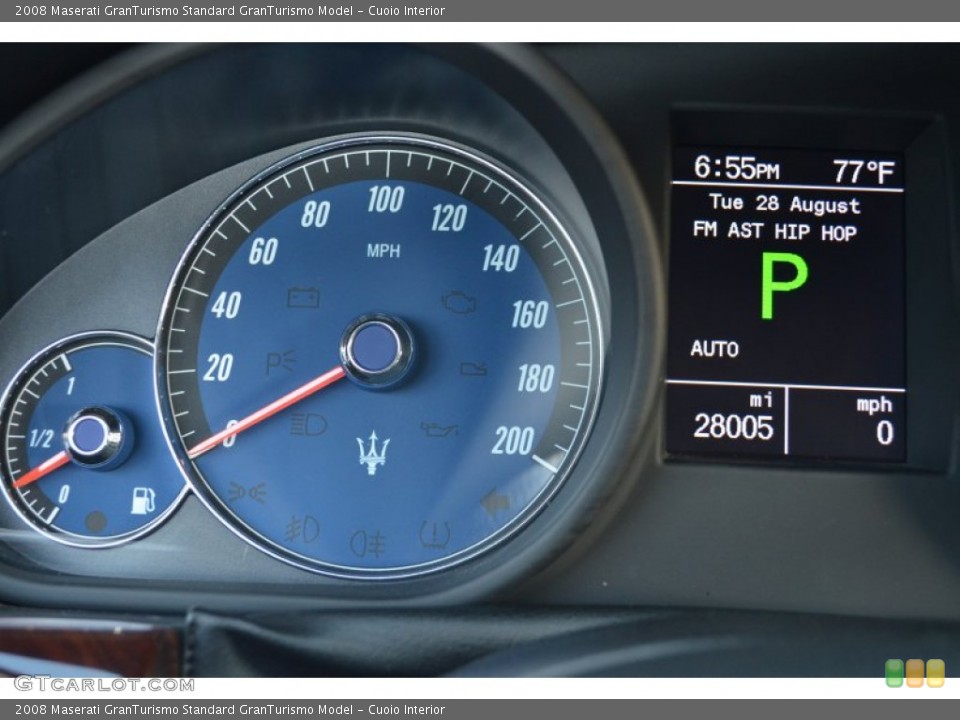Viewport: 960px width, 720px height.
Task: Click the 6:55PM clock readout
Action: [737, 167]
